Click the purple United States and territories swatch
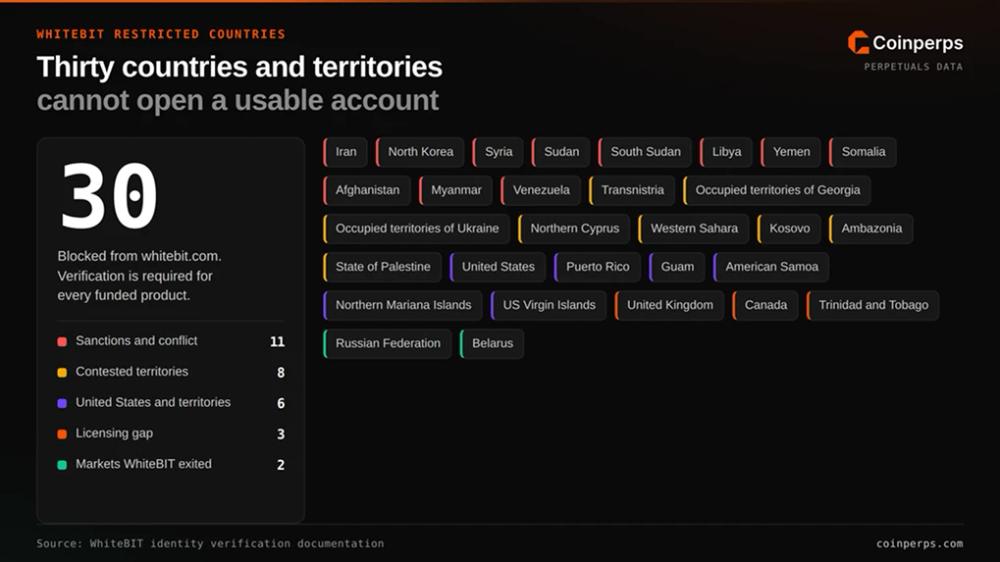Viewport: 1000px width, 562px height. [62, 403]
